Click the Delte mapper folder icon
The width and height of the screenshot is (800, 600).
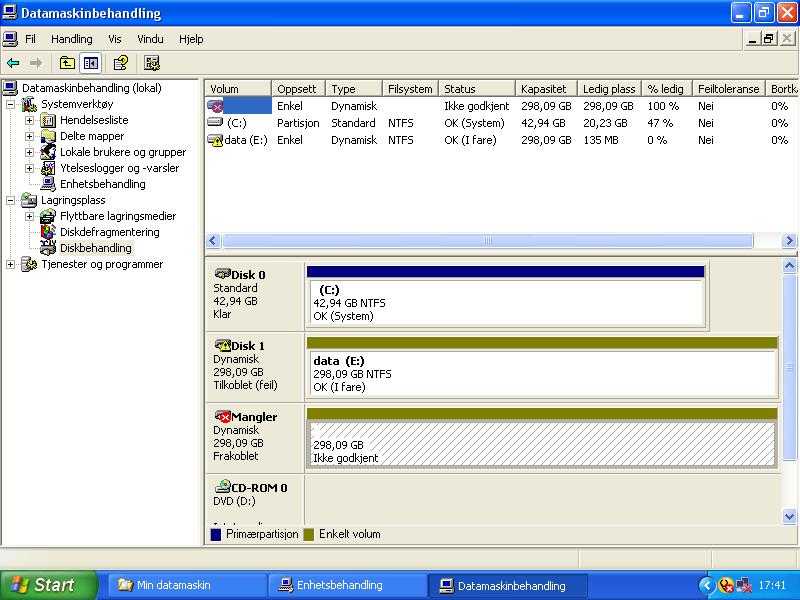coord(48,136)
